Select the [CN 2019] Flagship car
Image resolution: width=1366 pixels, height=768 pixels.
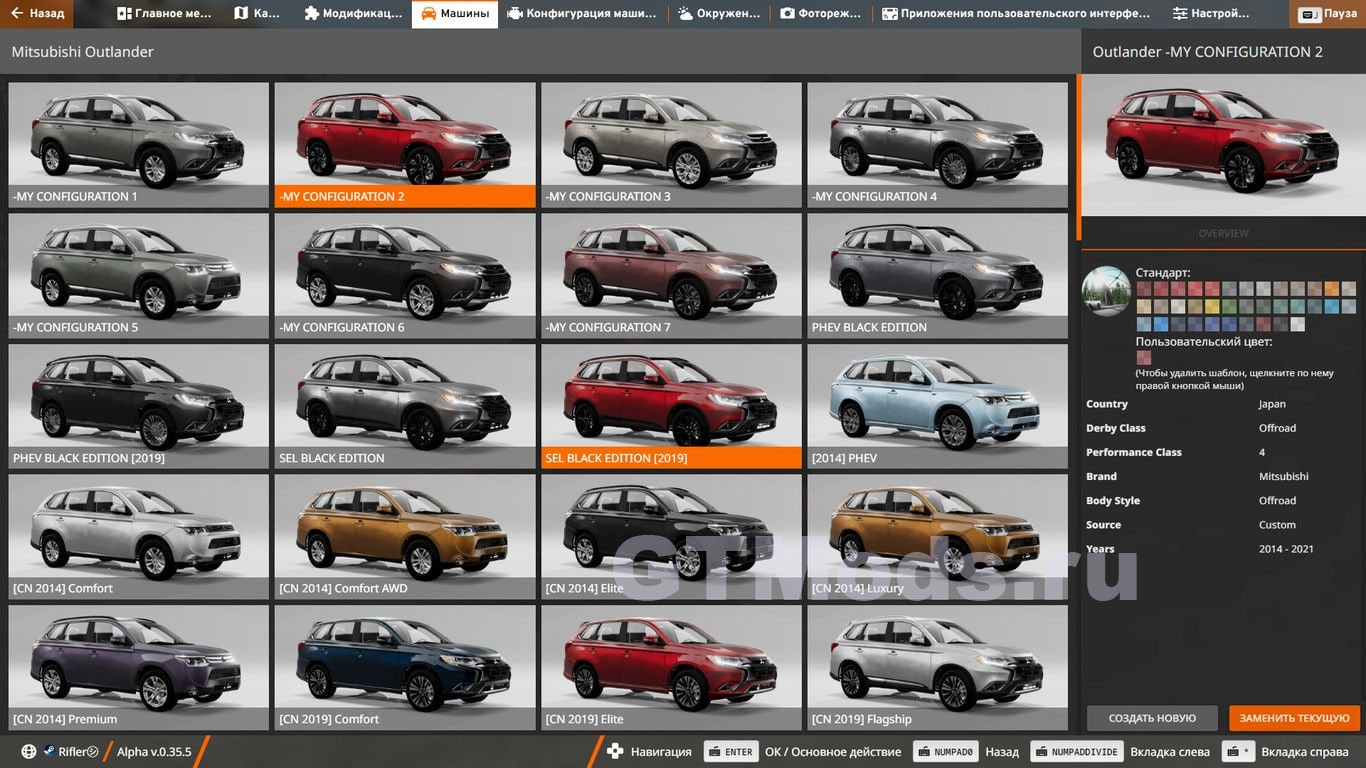pyautogui.click(x=937, y=668)
